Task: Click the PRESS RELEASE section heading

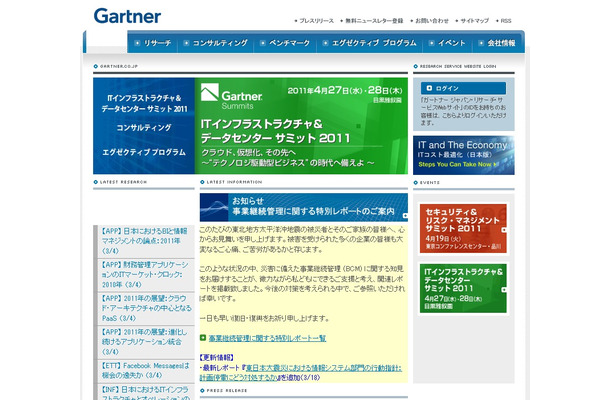Action: [x=227, y=391]
